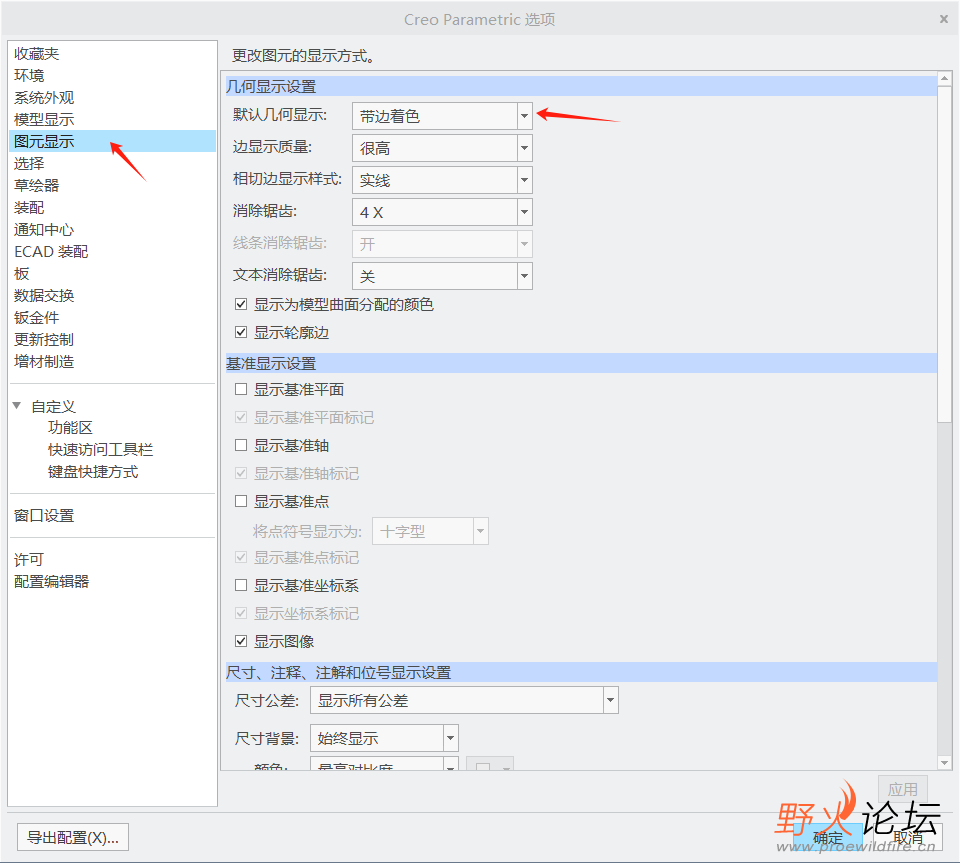Open the 消除锯齿 dropdown showing 4 X

(442, 212)
